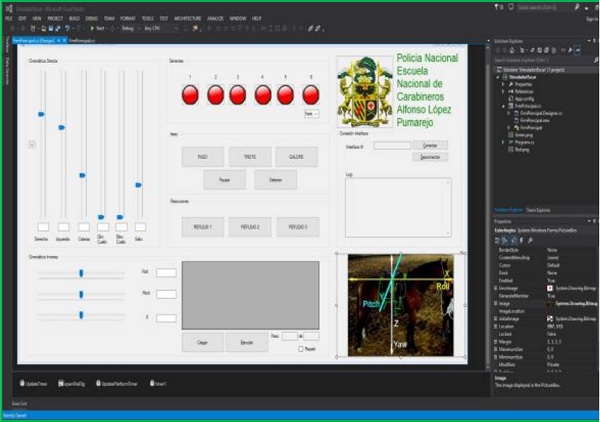Viewport: 600px width, 422px height.
Task: Click the UpdateTimer component in tray
Action: [x=35, y=384]
